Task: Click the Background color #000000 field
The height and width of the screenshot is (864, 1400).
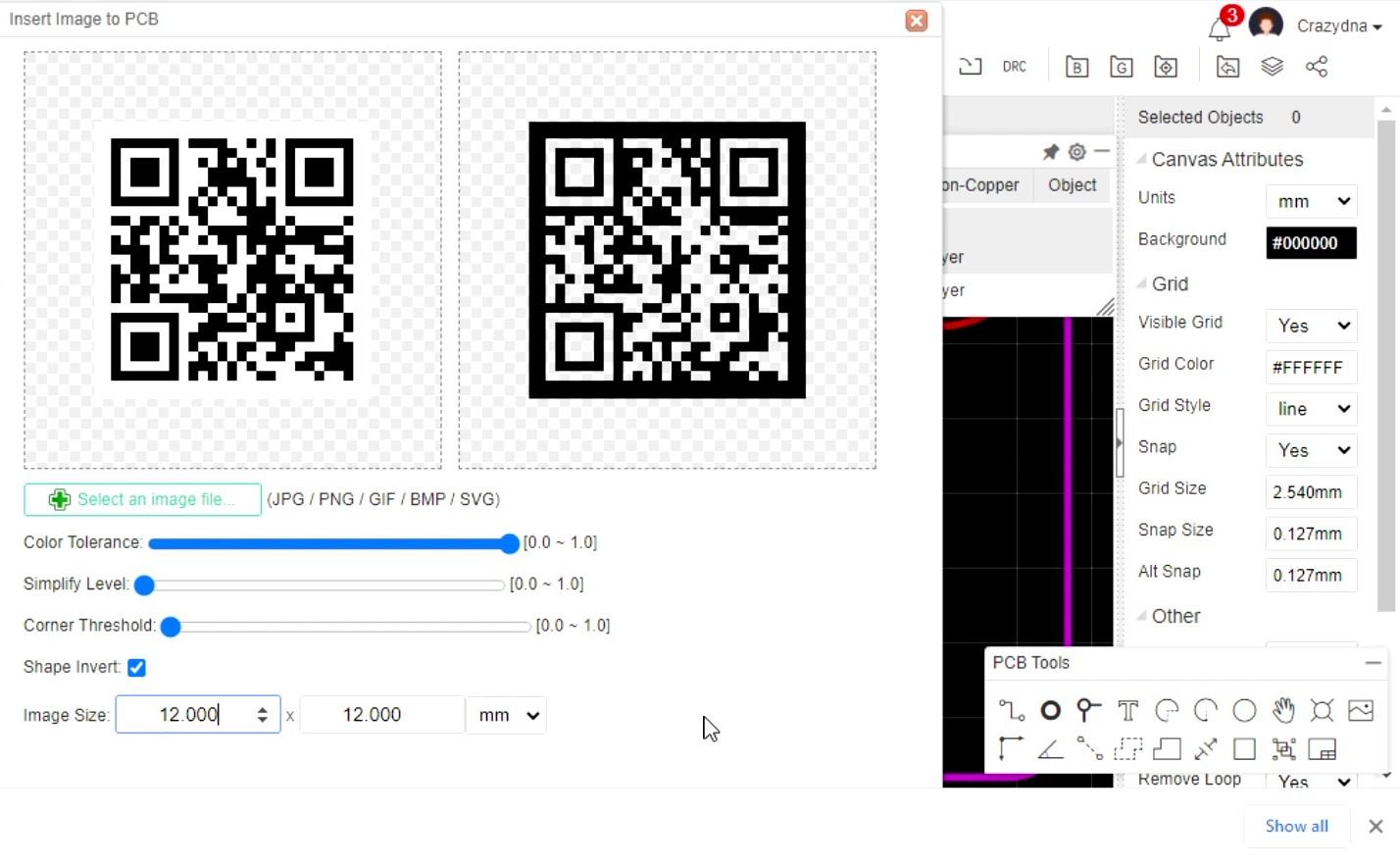Action: tap(1311, 242)
